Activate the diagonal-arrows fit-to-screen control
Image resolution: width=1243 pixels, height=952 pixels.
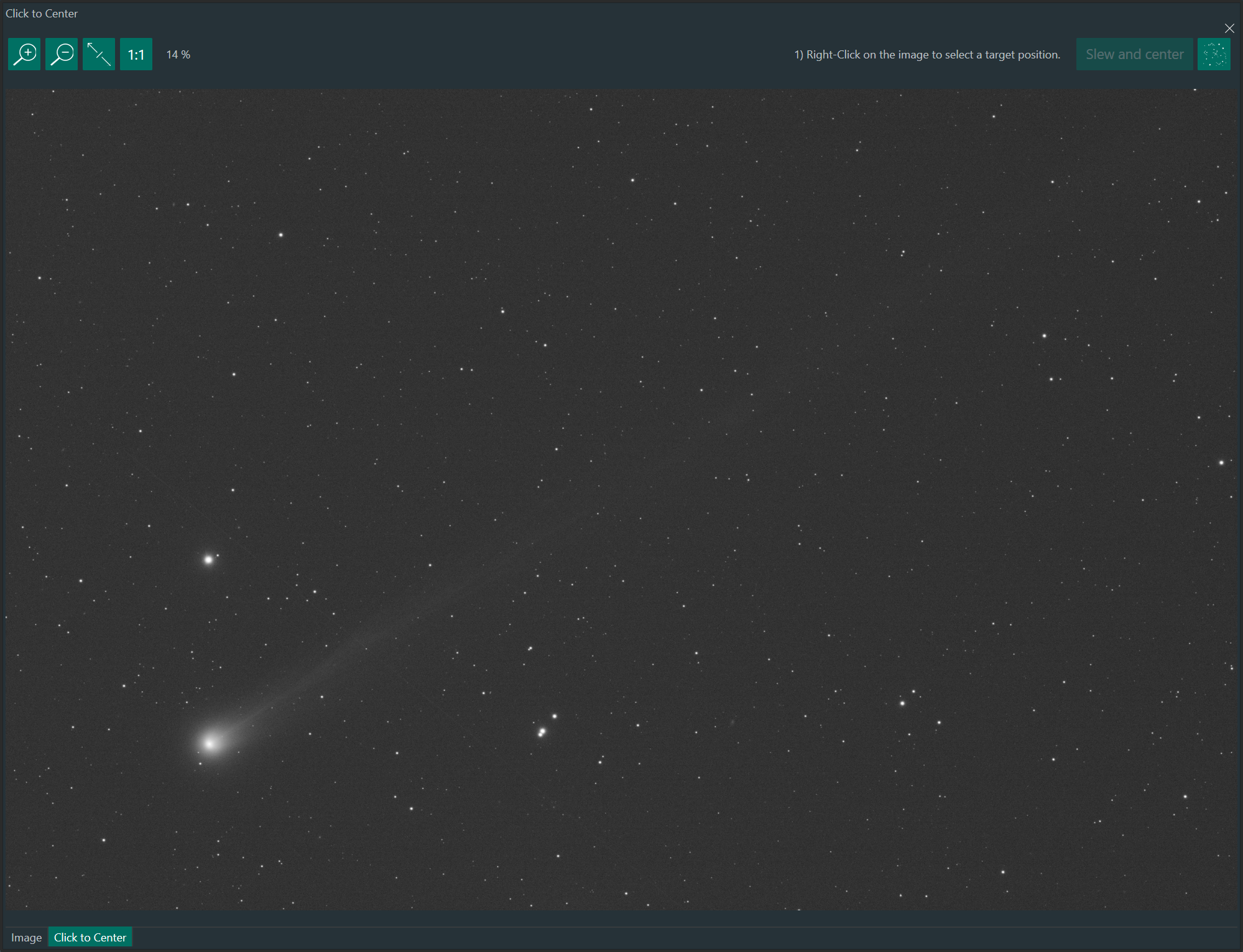tap(99, 54)
